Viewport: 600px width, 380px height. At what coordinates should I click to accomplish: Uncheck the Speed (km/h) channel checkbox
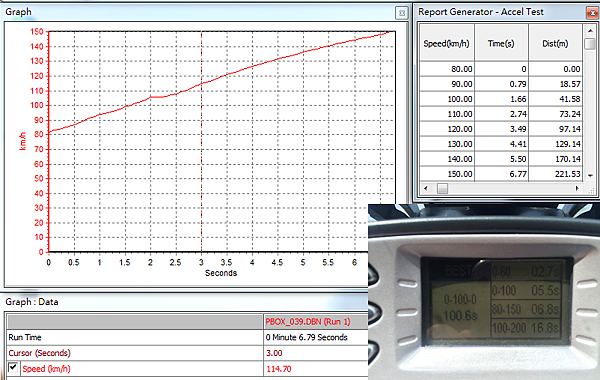tap(13, 368)
